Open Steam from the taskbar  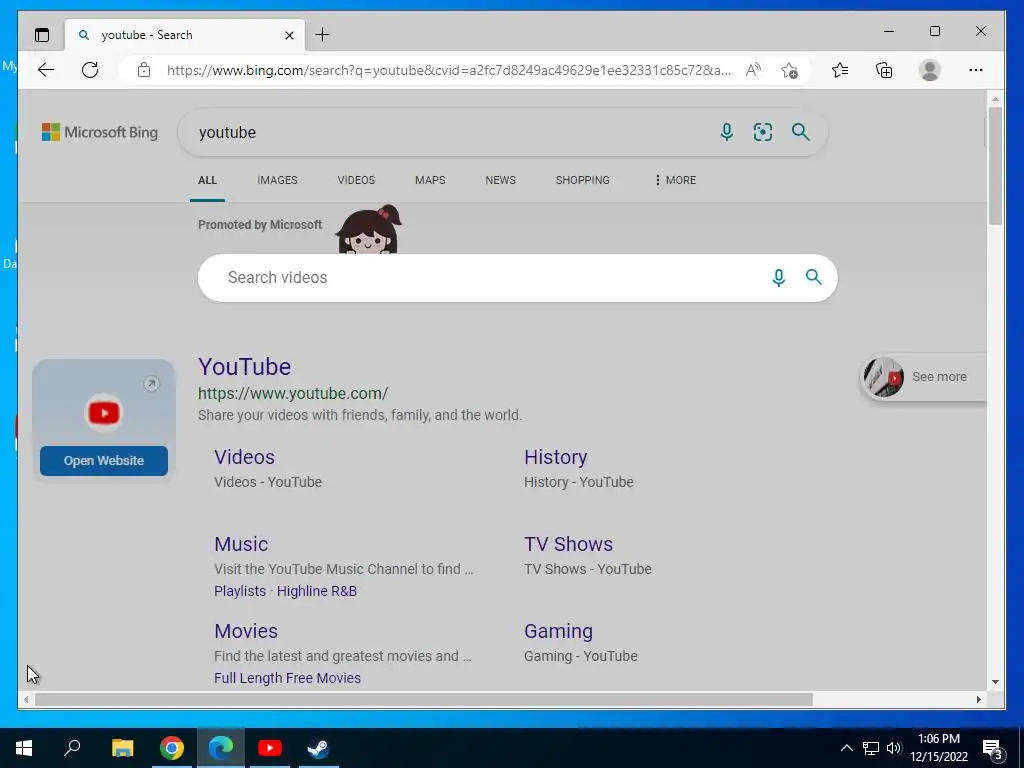click(x=319, y=748)
